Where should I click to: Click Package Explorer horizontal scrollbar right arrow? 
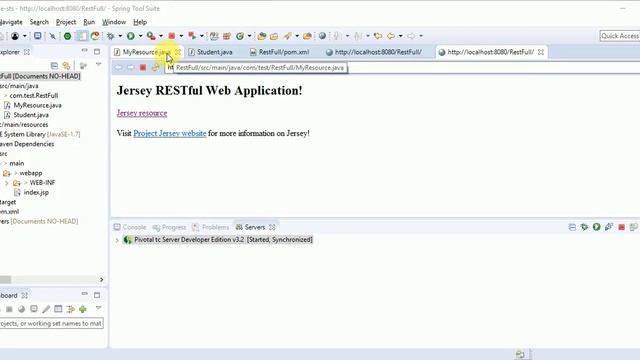[102, 280]
